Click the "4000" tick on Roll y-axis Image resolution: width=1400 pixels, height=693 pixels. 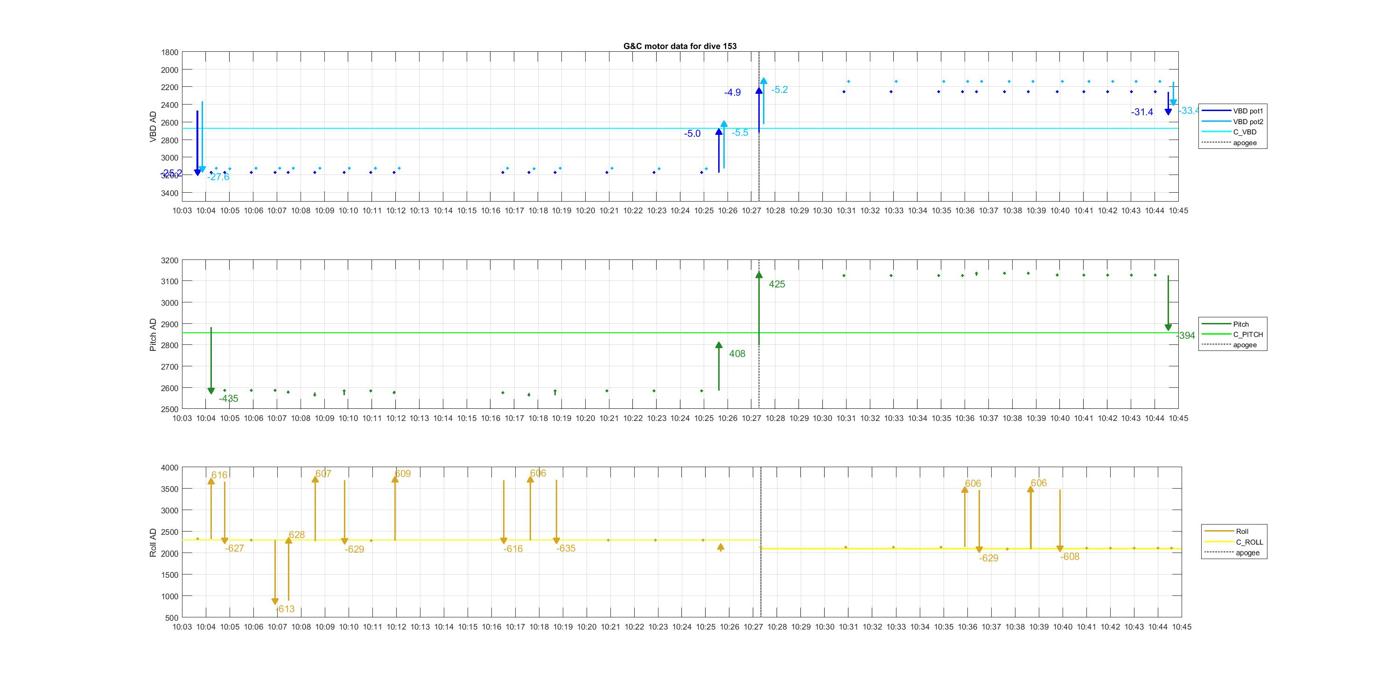click(170, 468)
